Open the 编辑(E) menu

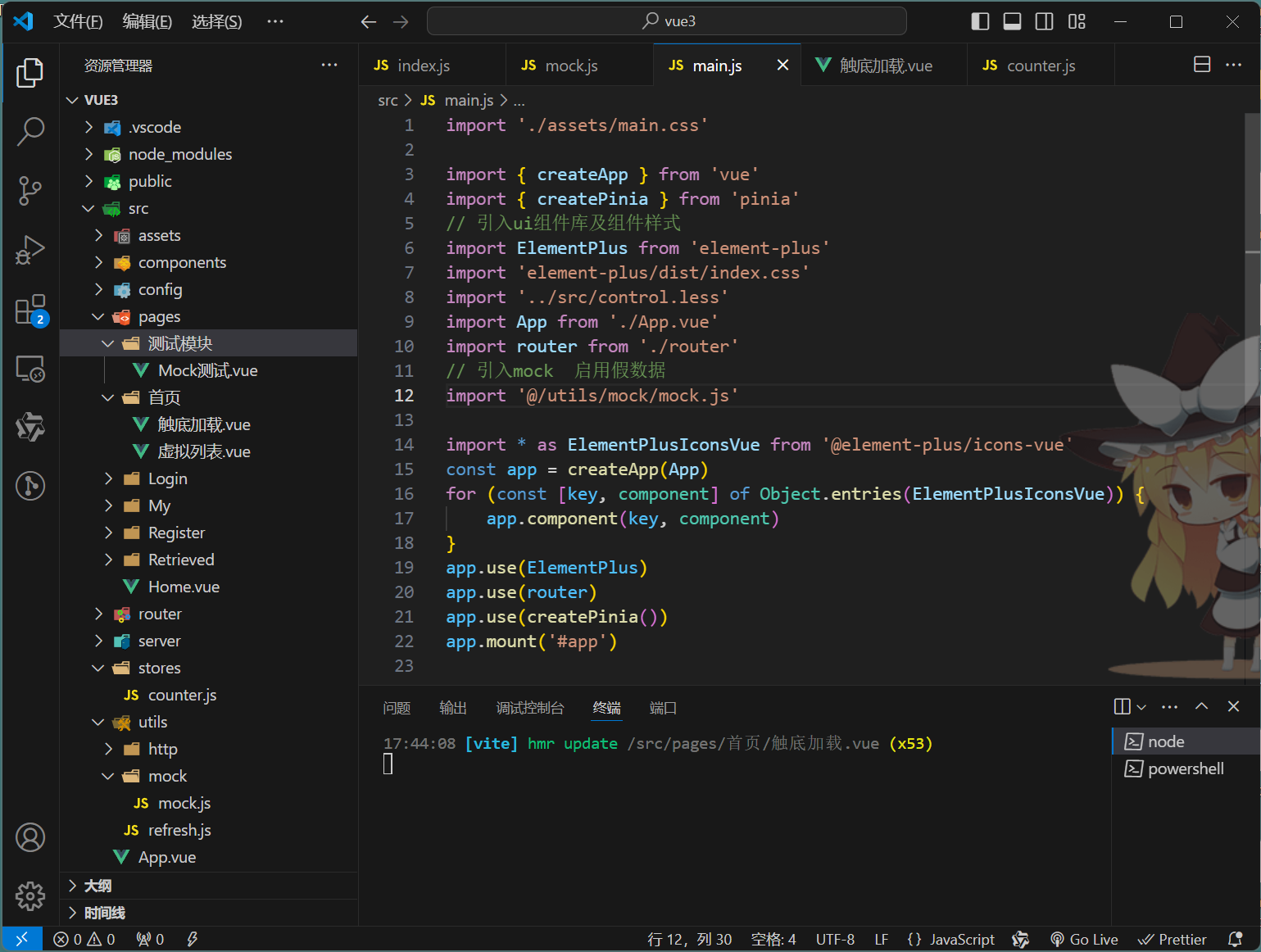[x=147, y=21]
